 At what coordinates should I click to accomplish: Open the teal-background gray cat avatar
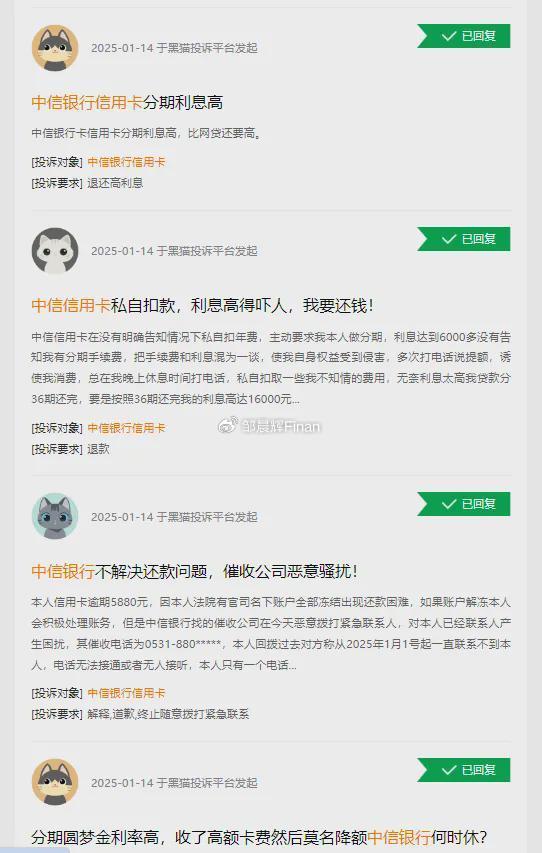tap(55, 516)
